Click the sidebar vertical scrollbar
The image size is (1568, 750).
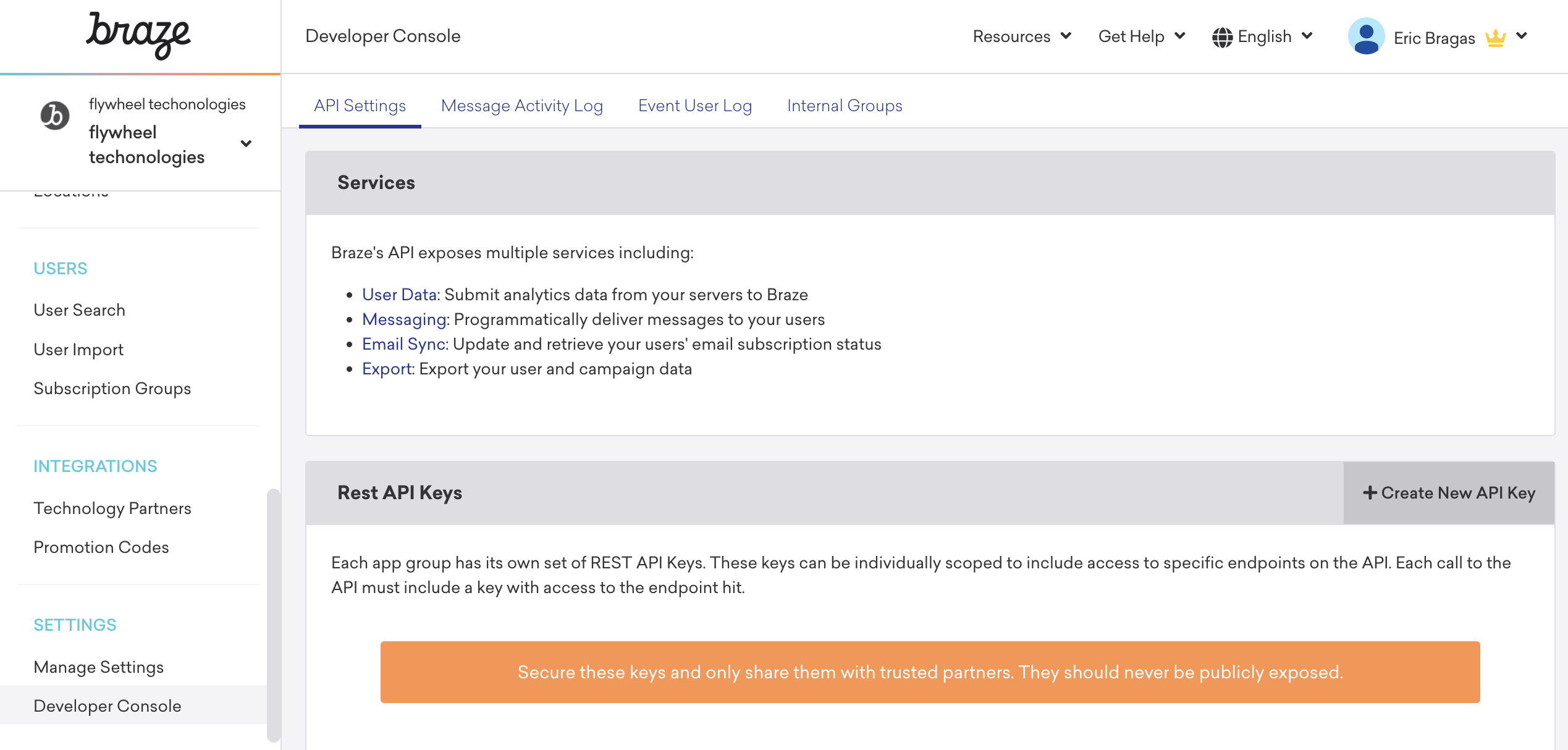click(x=273, y=615)
